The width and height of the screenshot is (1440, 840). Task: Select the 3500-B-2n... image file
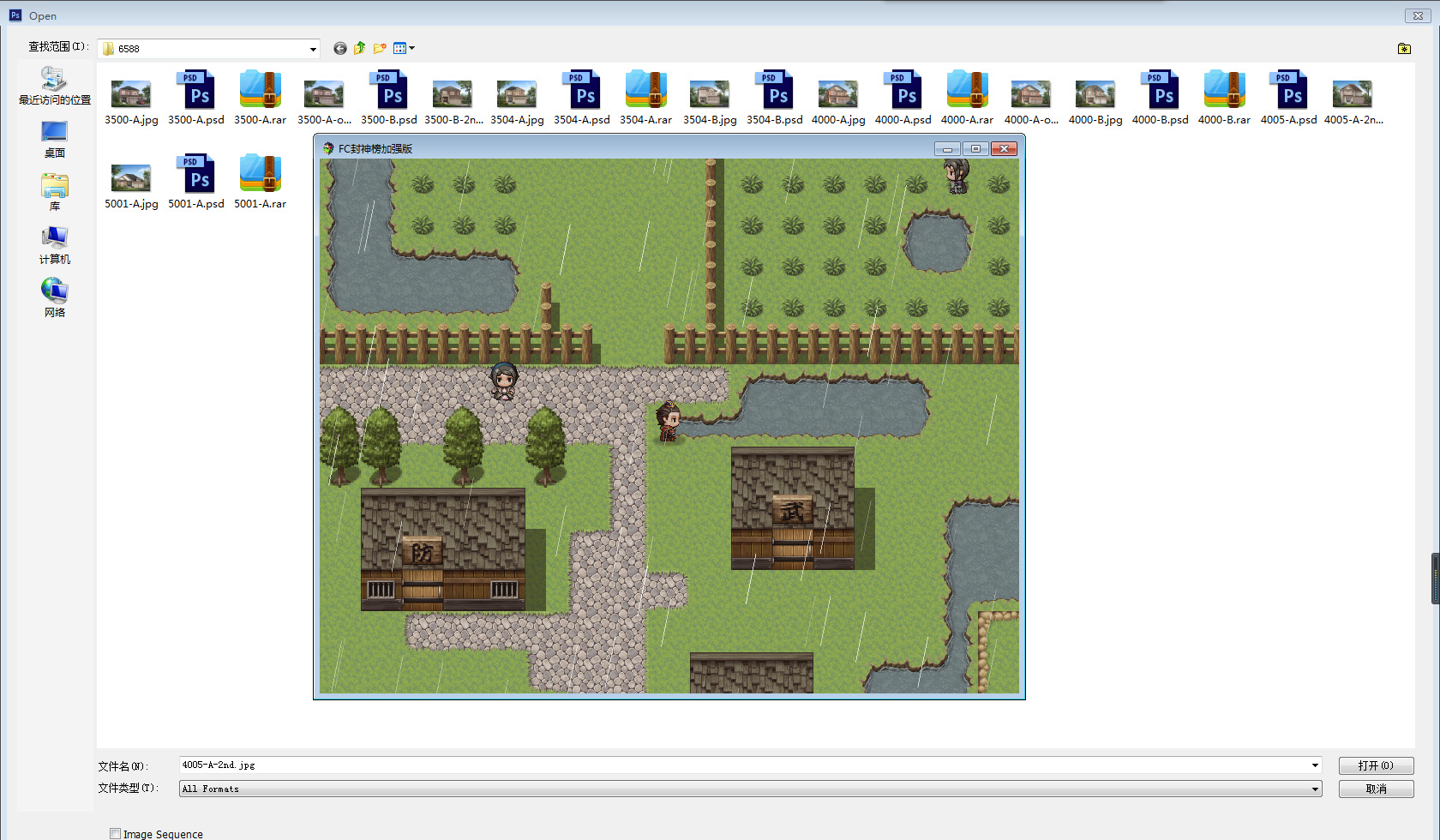[x=453, y=93]
